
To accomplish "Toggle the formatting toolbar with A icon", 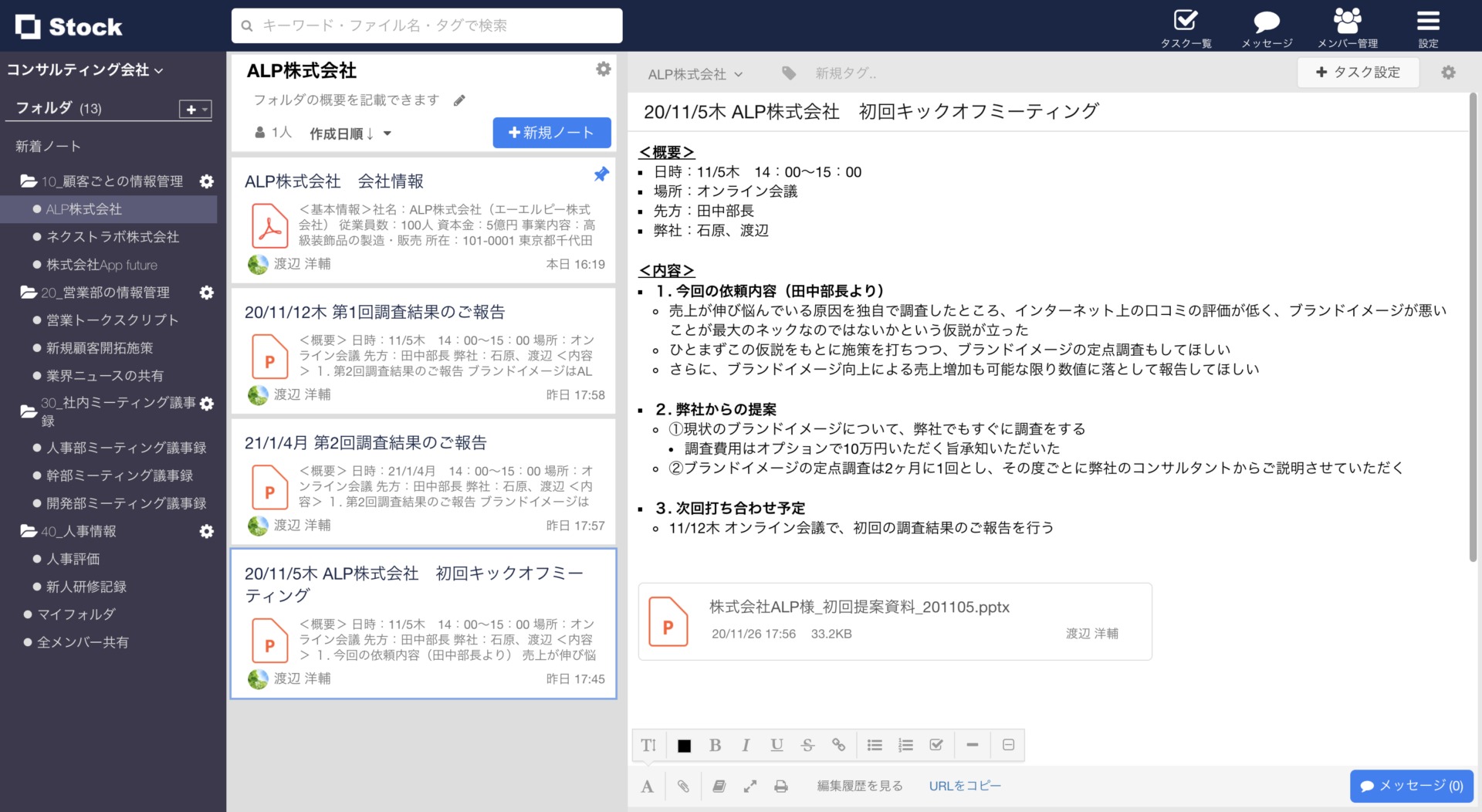I will click(647, 786).
